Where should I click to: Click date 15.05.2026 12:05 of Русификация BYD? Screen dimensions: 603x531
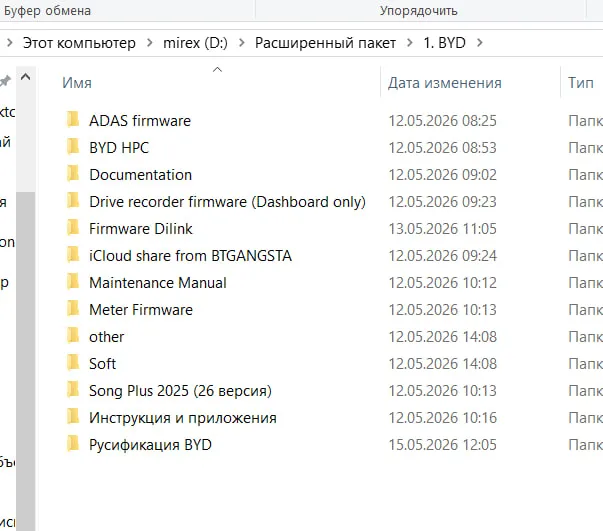point(443,445)
